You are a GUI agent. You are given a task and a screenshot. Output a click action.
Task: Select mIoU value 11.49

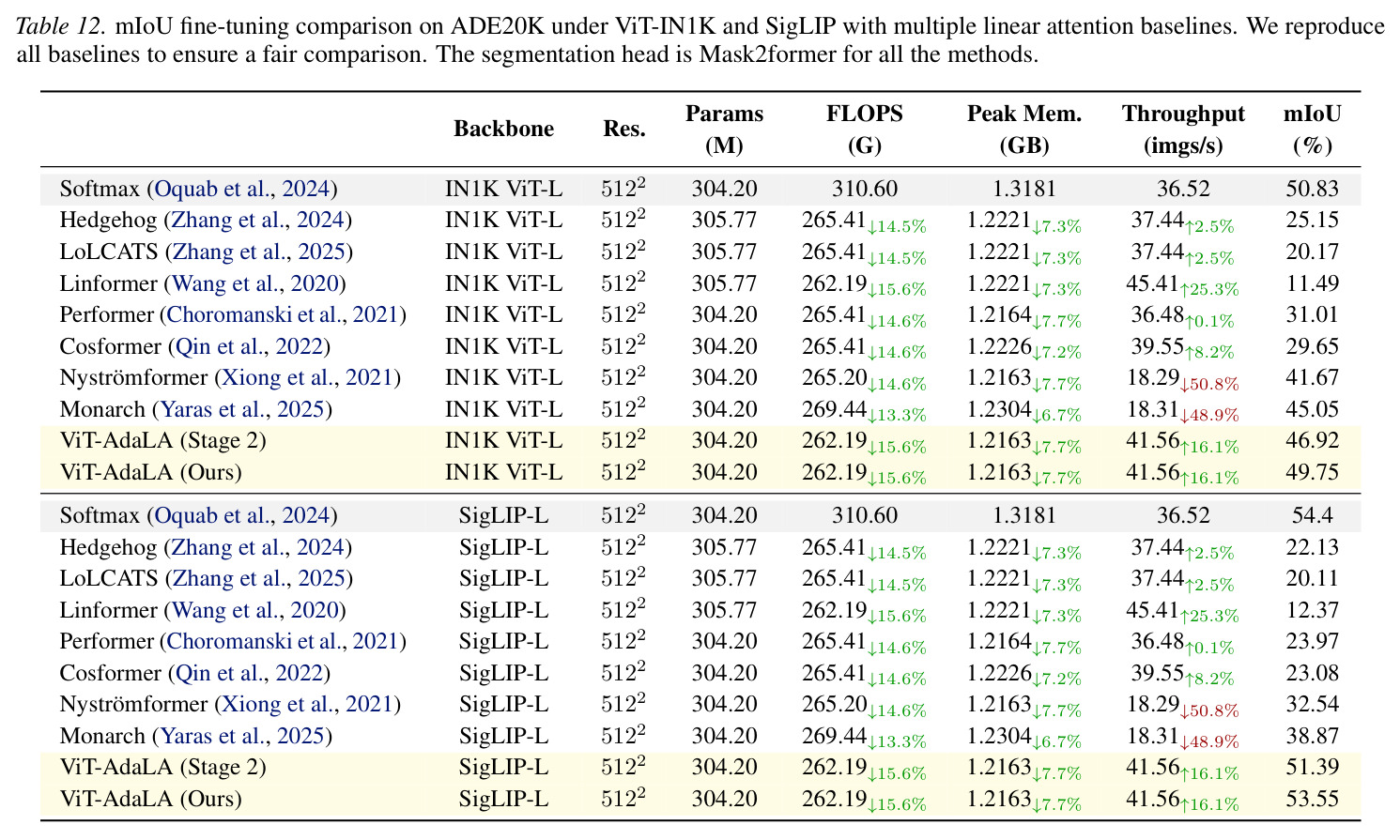1313,283
